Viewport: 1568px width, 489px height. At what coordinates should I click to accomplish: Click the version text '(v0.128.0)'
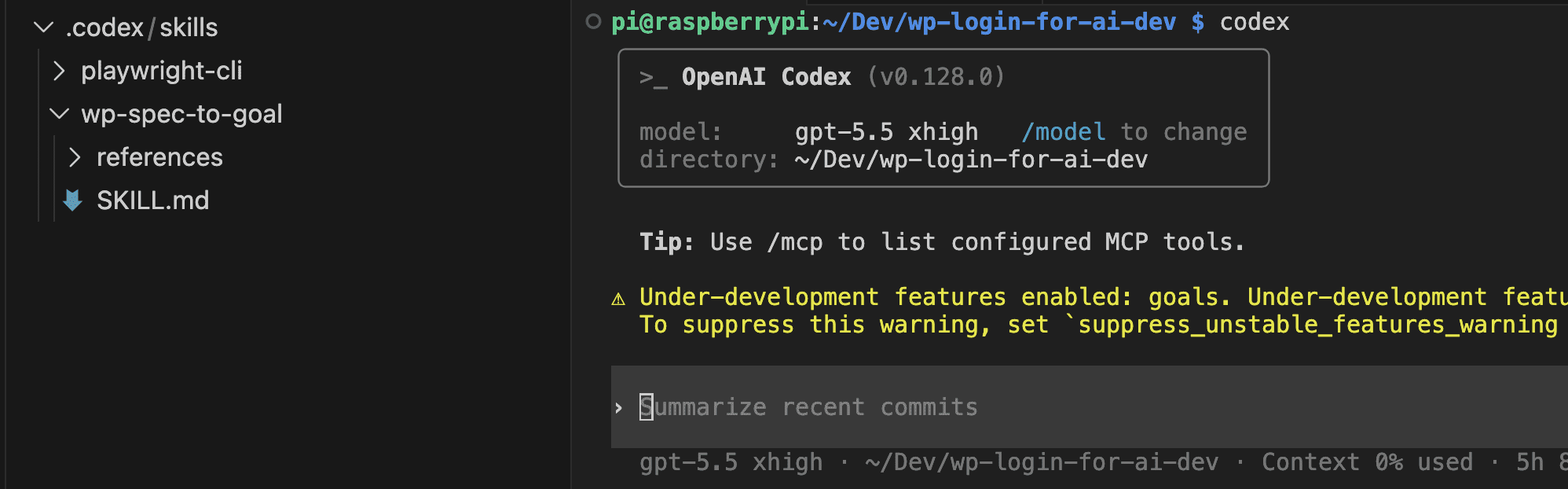click(x=936, y=77)
